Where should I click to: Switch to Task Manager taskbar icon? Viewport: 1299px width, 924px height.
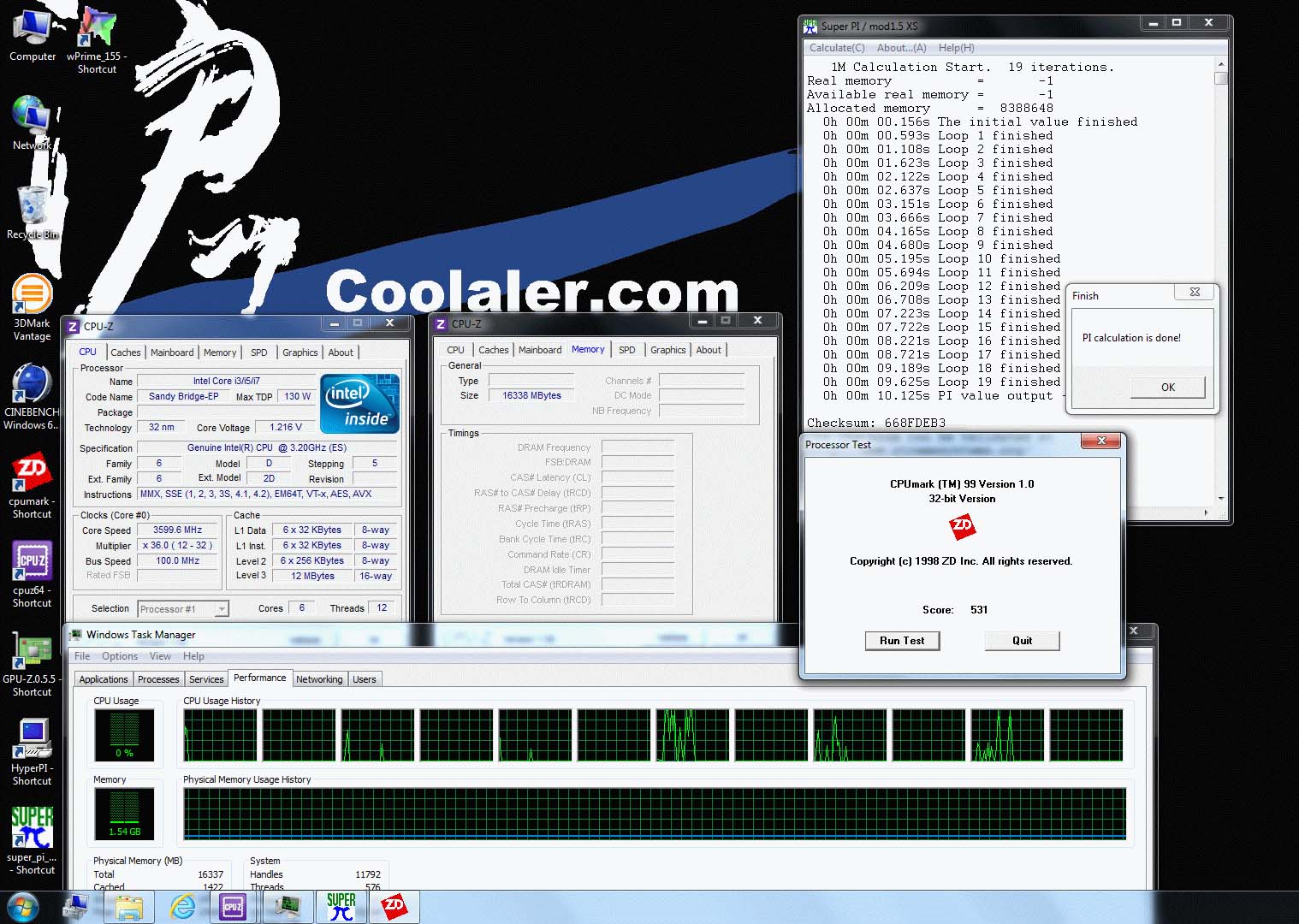tap(287, 907)
